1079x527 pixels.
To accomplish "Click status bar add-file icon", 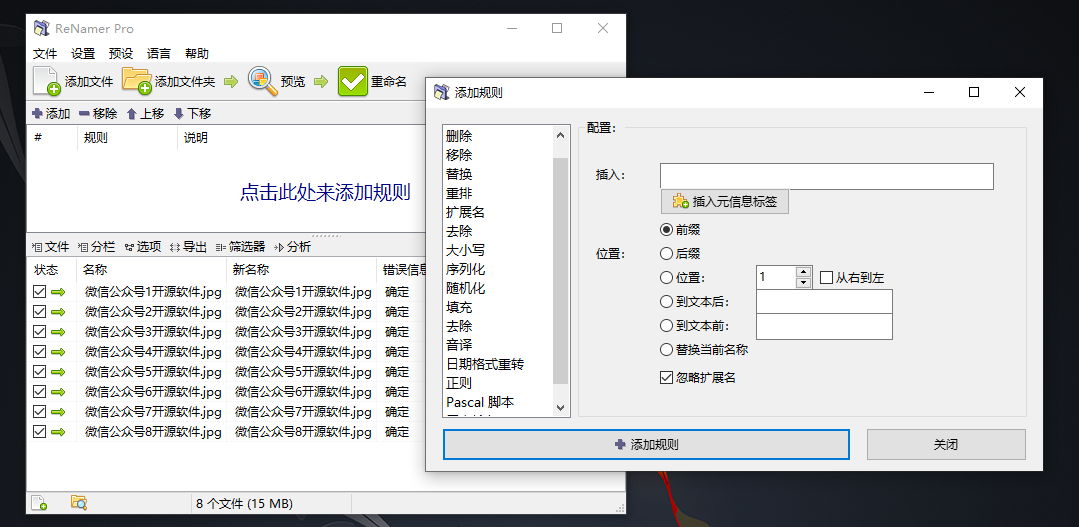I will click(39, 503).
